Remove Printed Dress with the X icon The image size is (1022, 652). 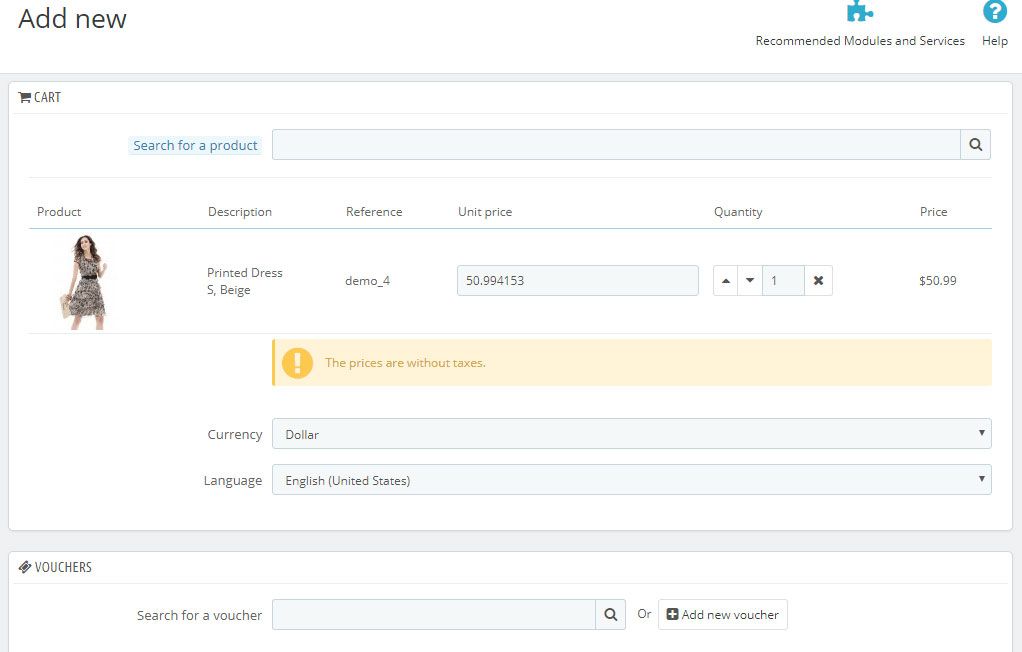click(818, 281)
